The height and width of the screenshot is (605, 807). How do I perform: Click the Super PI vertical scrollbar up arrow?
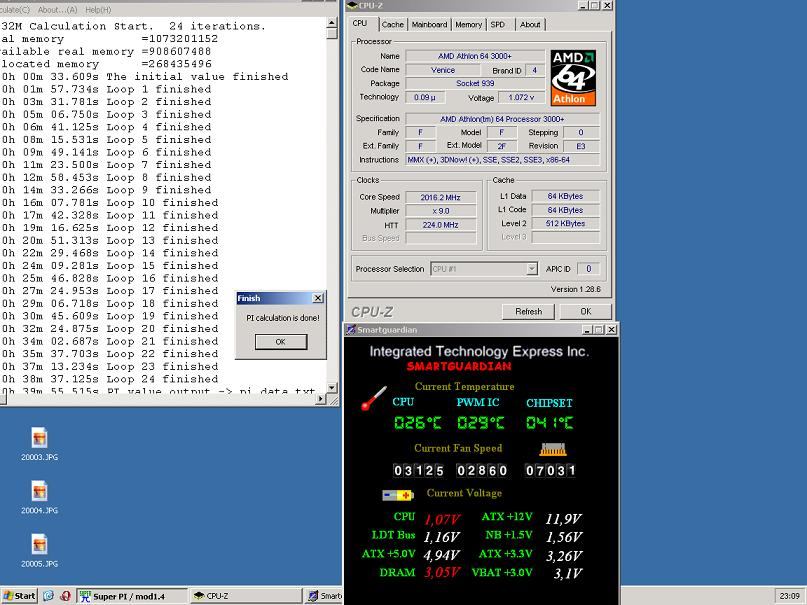(332, 23)
